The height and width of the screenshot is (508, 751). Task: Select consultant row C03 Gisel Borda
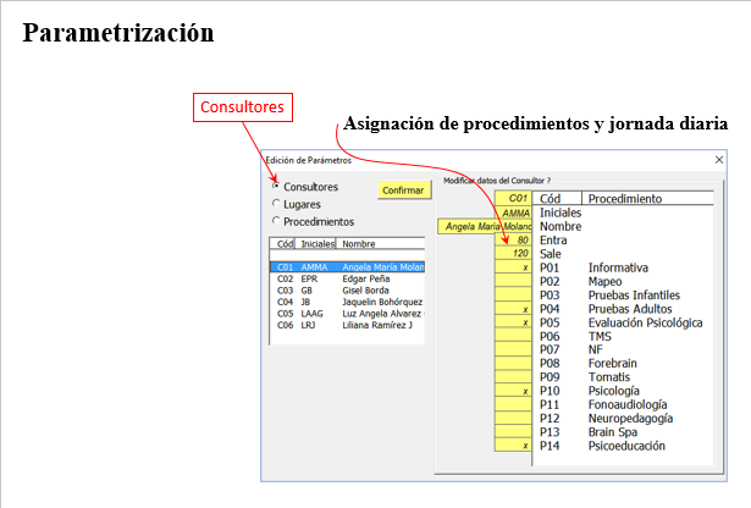(347, 290)
